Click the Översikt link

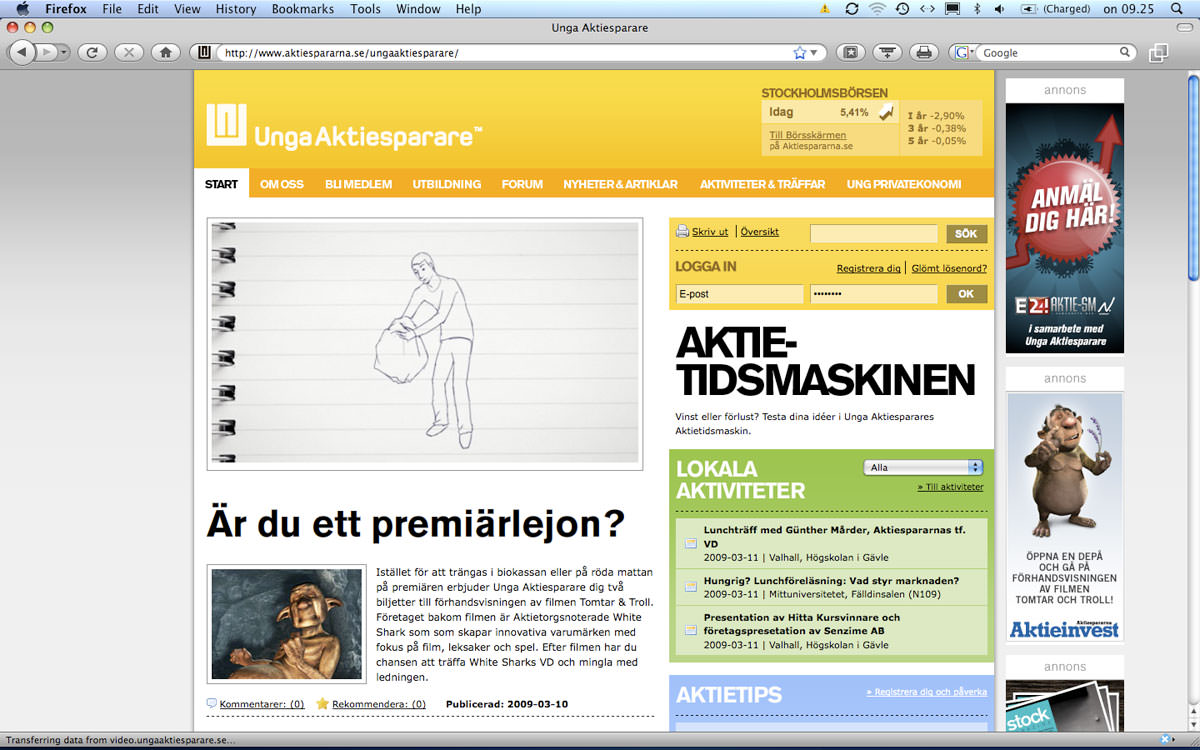point(759,232)
